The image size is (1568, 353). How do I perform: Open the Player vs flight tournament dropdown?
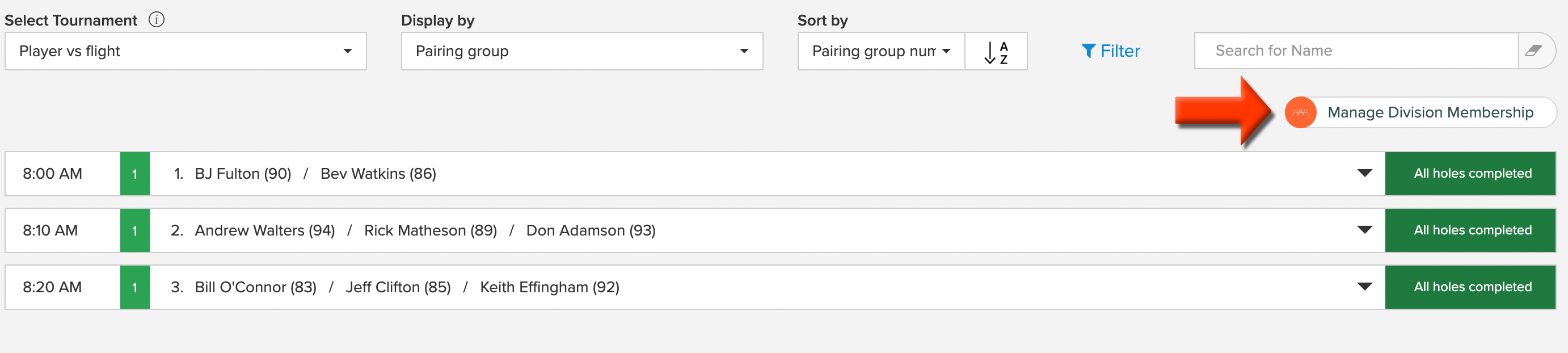point(186,52)
